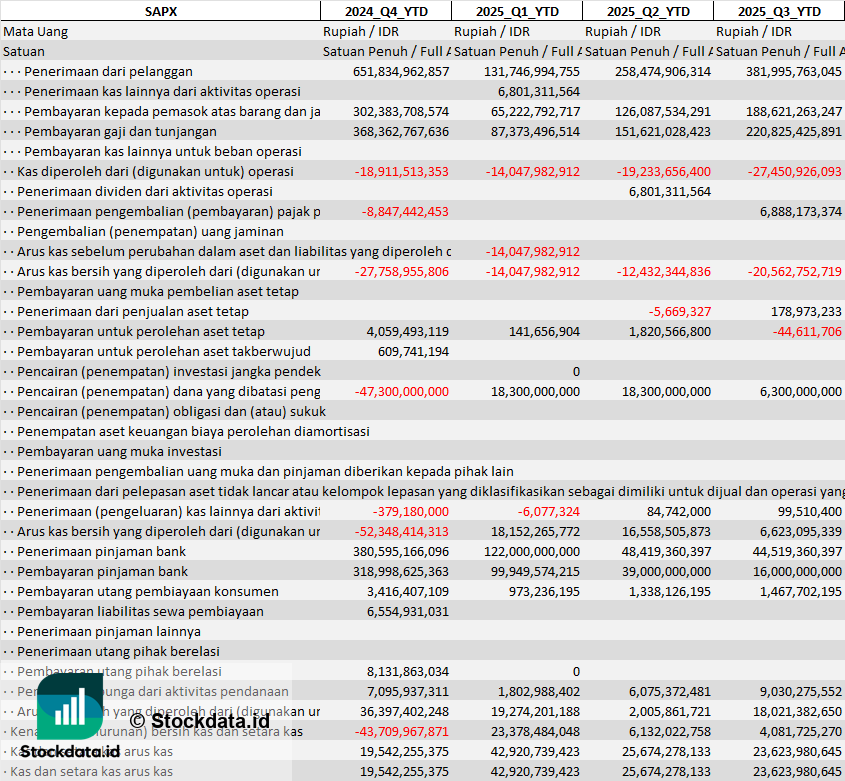845x781 pixels.
Task: Select the Satuan row label
Action: [x=24, y=51]
